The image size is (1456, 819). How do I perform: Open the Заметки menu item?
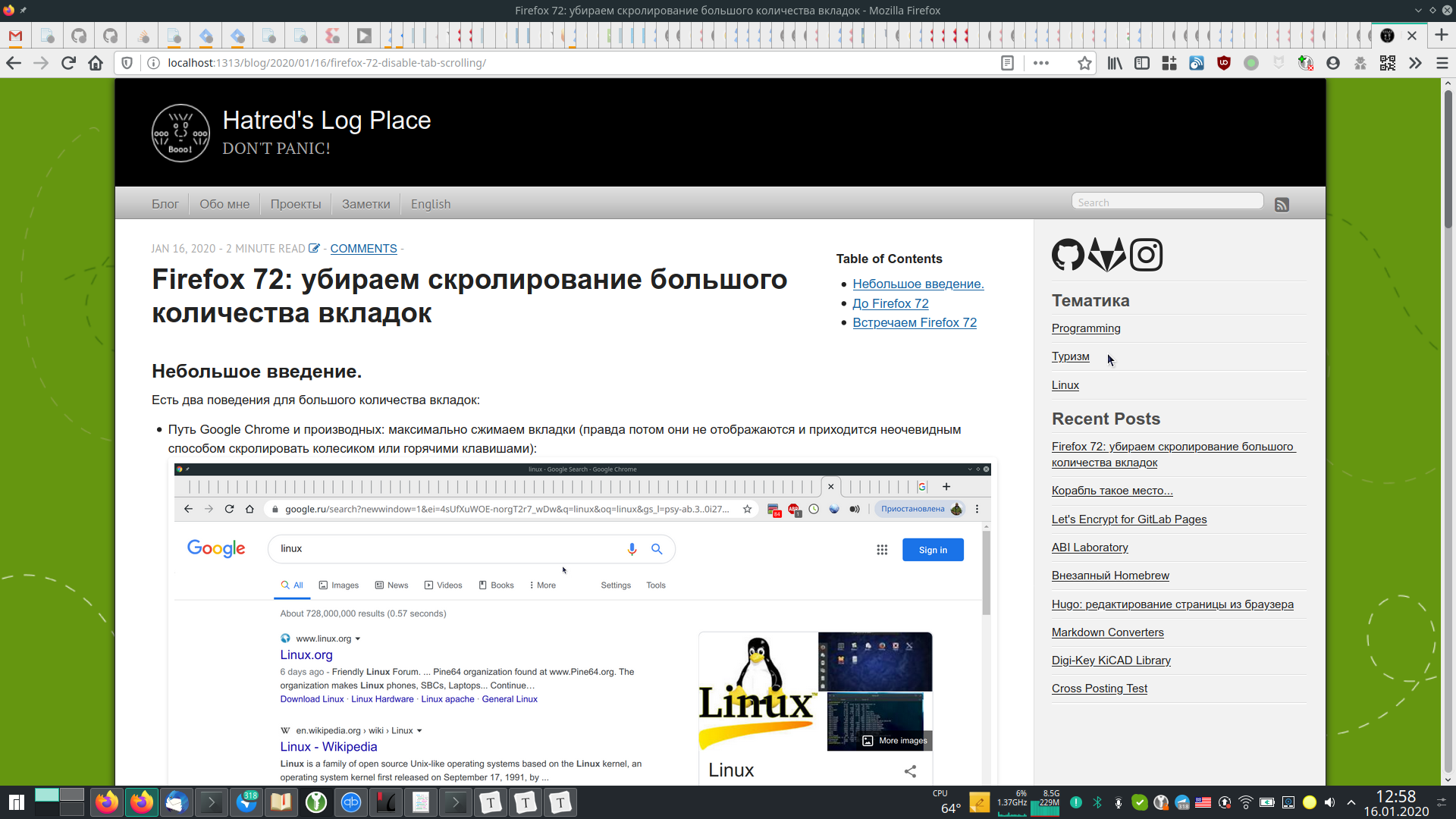[x=366, y=204]
